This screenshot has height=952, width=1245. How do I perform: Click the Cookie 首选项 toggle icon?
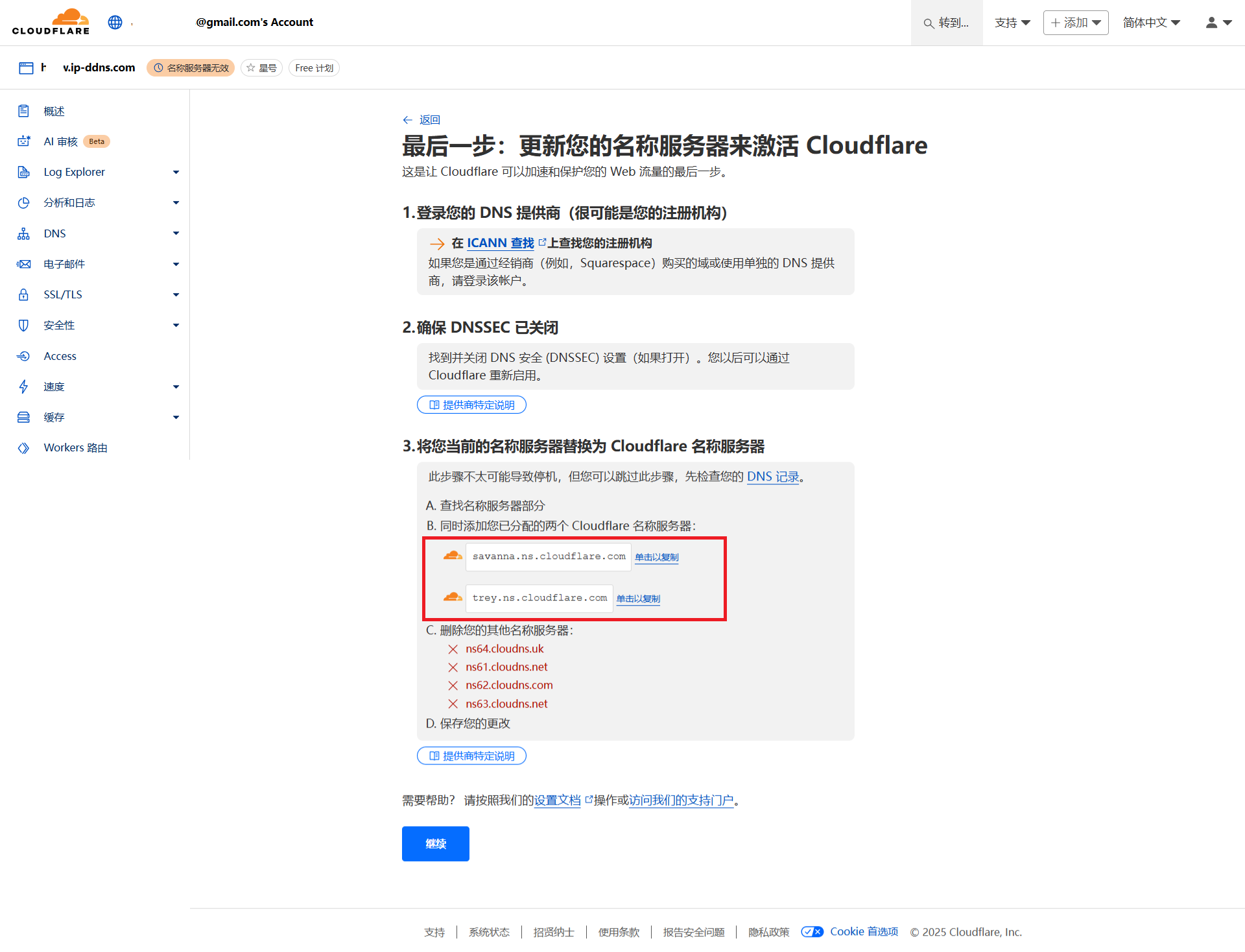pyautogui.click(x=812, y=932)
